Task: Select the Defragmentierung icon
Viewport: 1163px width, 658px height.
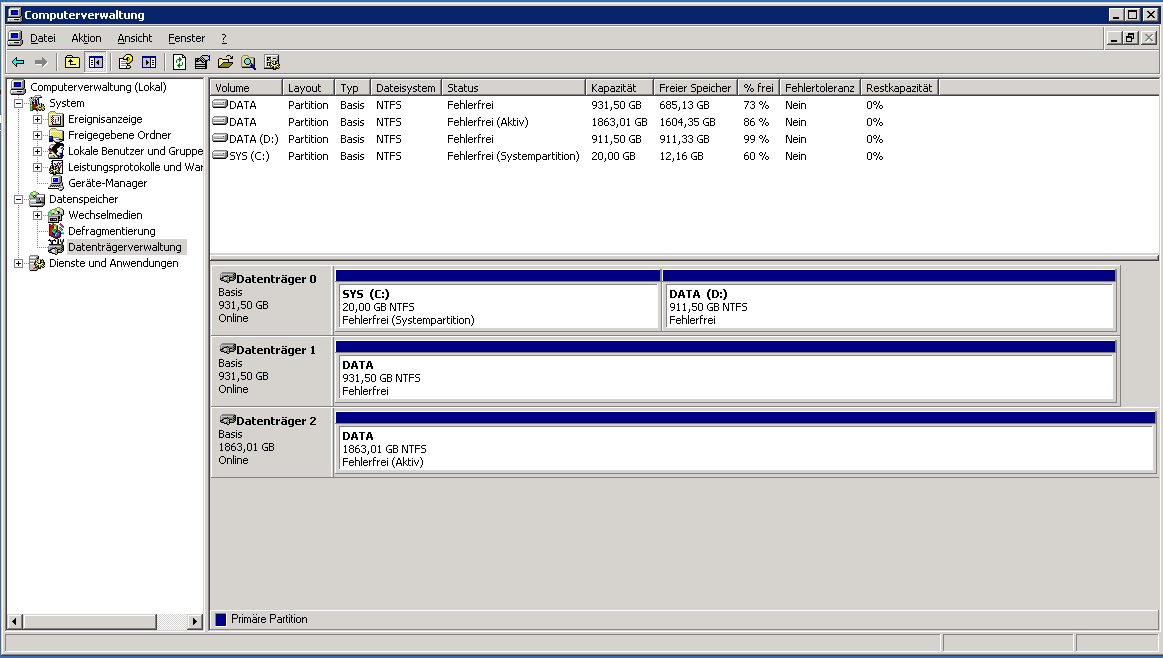Action: tap(56, 231)
